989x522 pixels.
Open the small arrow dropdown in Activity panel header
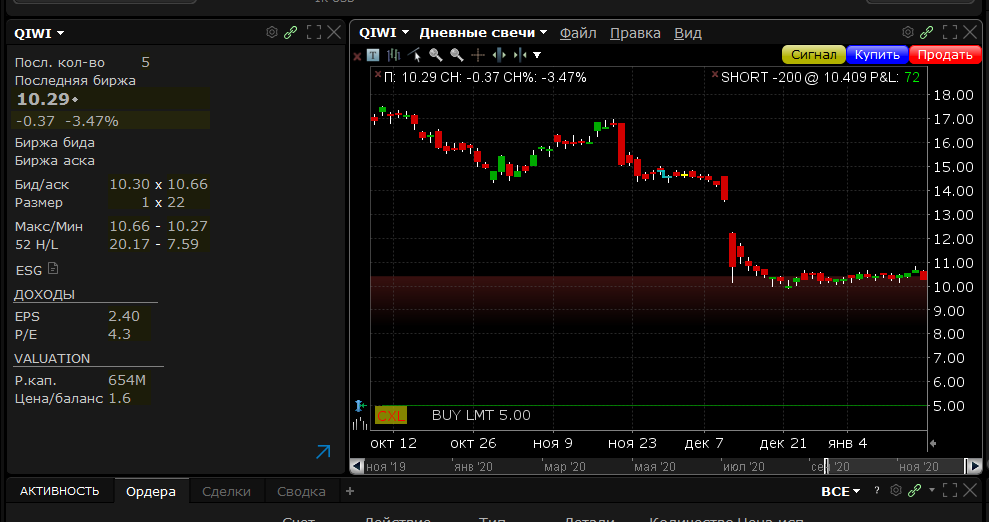[x=932, y=490]
